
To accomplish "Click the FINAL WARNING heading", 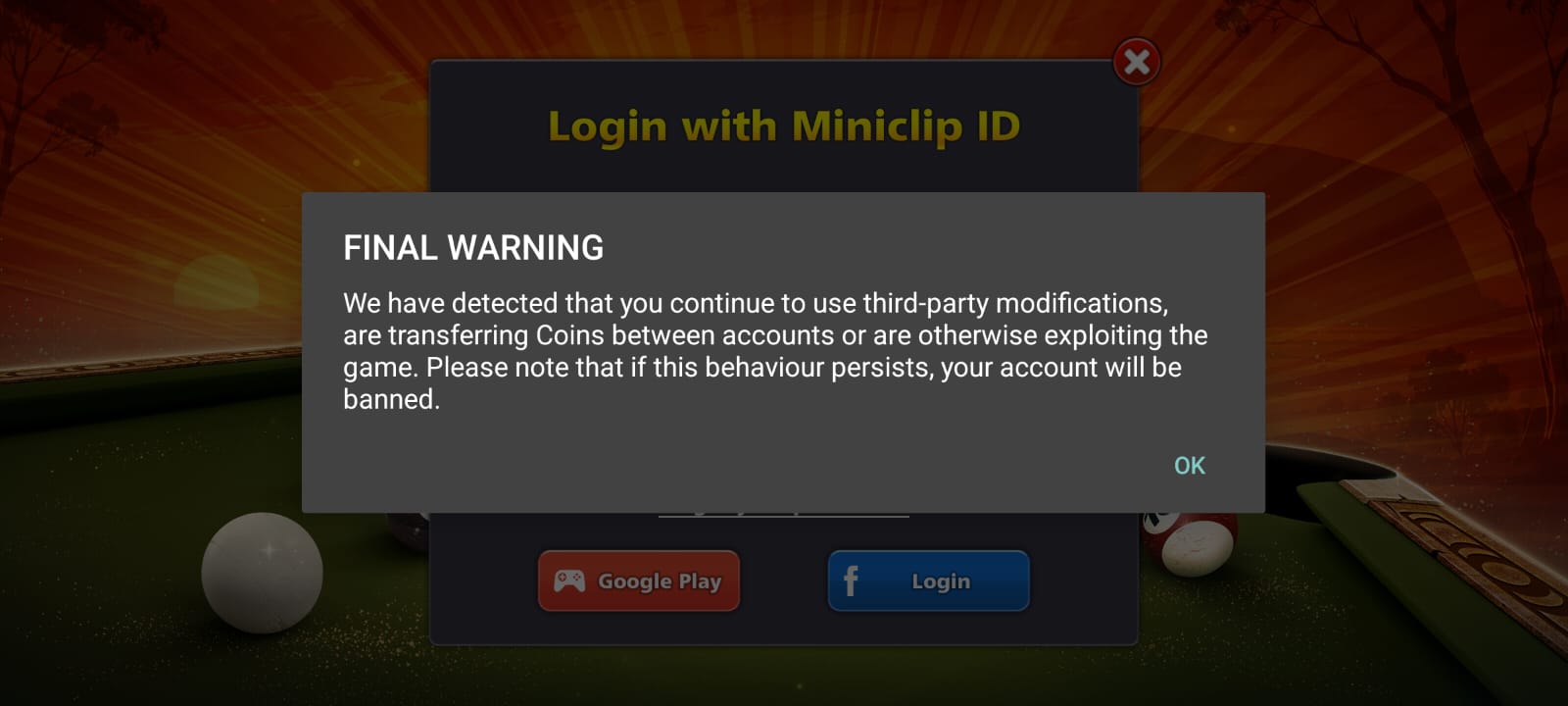I will (473, 248).
